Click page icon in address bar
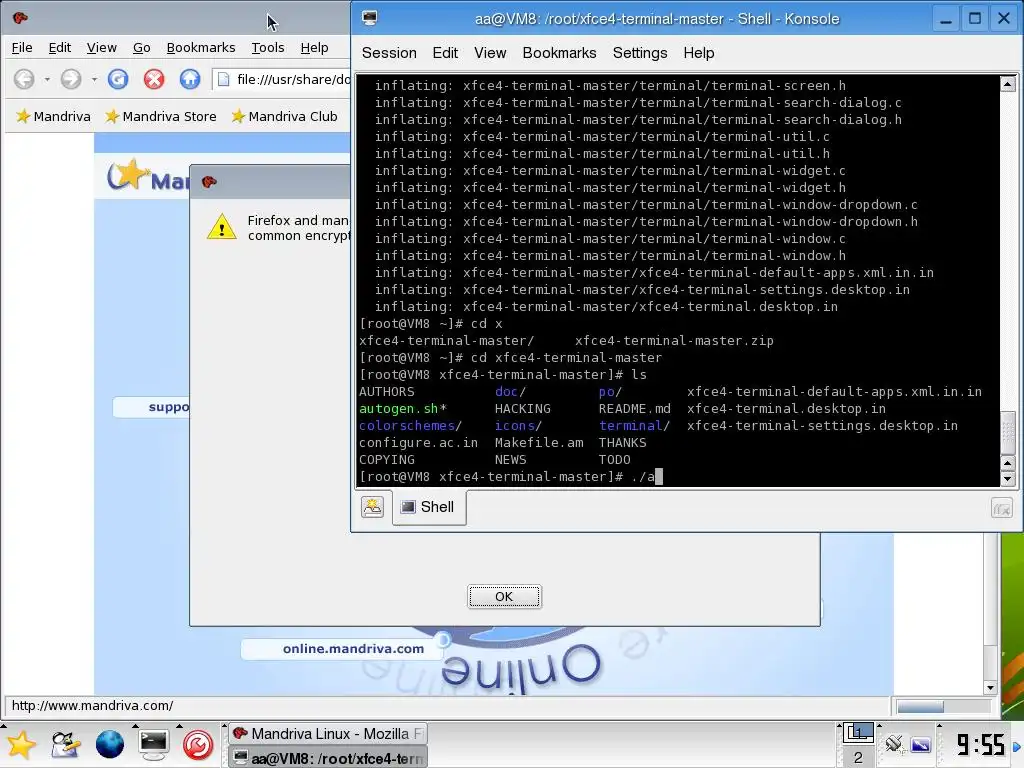 pyautogui.click(x=223, y=80)
